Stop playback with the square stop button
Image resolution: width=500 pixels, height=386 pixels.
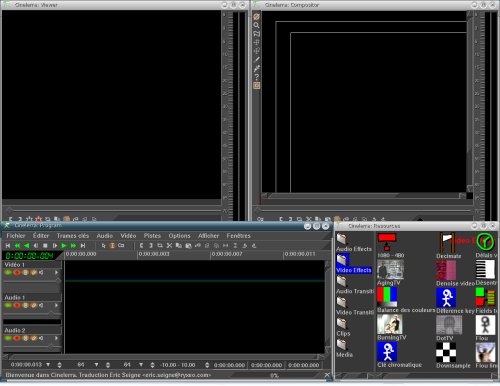pos(45,246)
